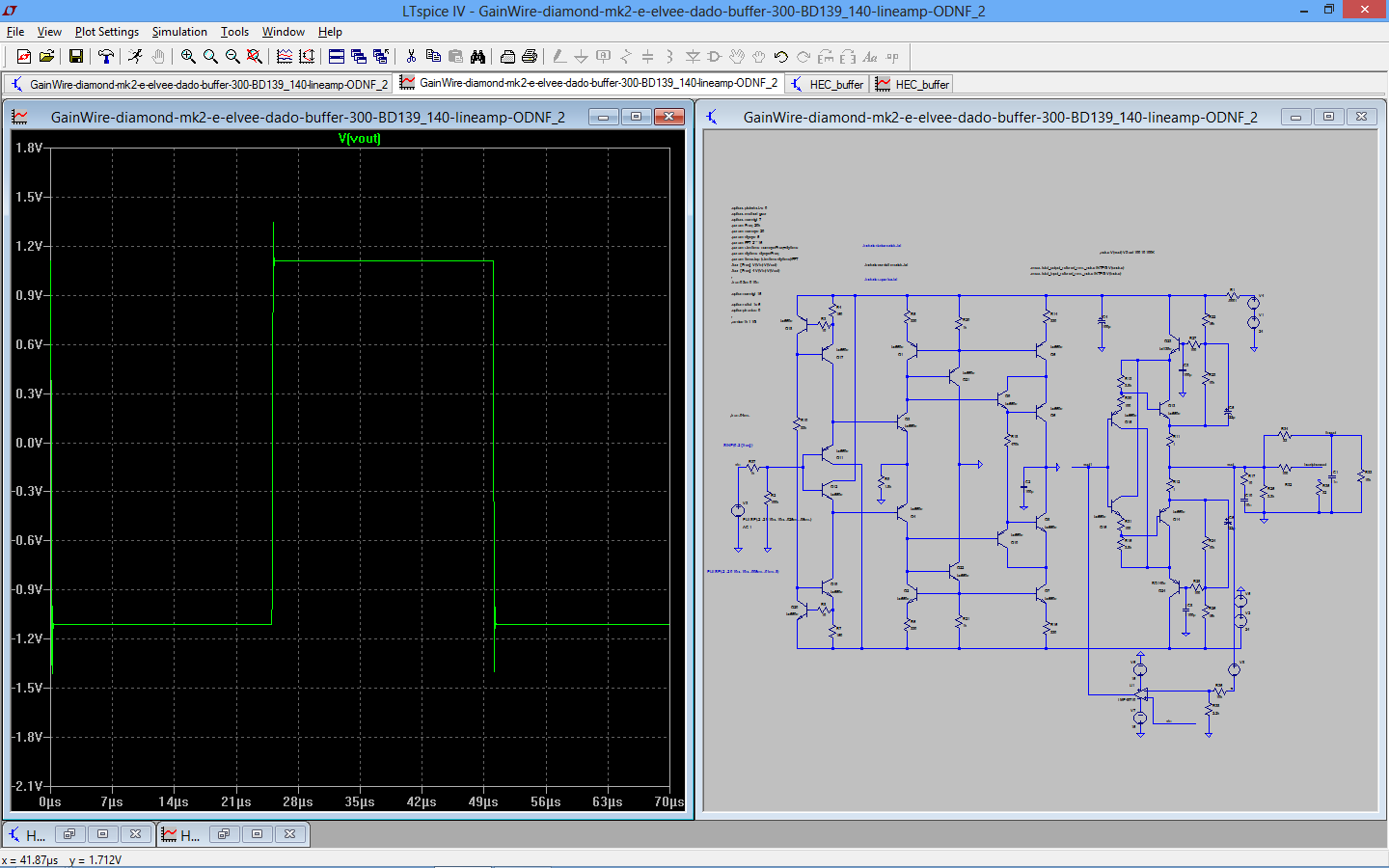
Task: Click the Halt simulation hand icon
Action: click(158, 57)
